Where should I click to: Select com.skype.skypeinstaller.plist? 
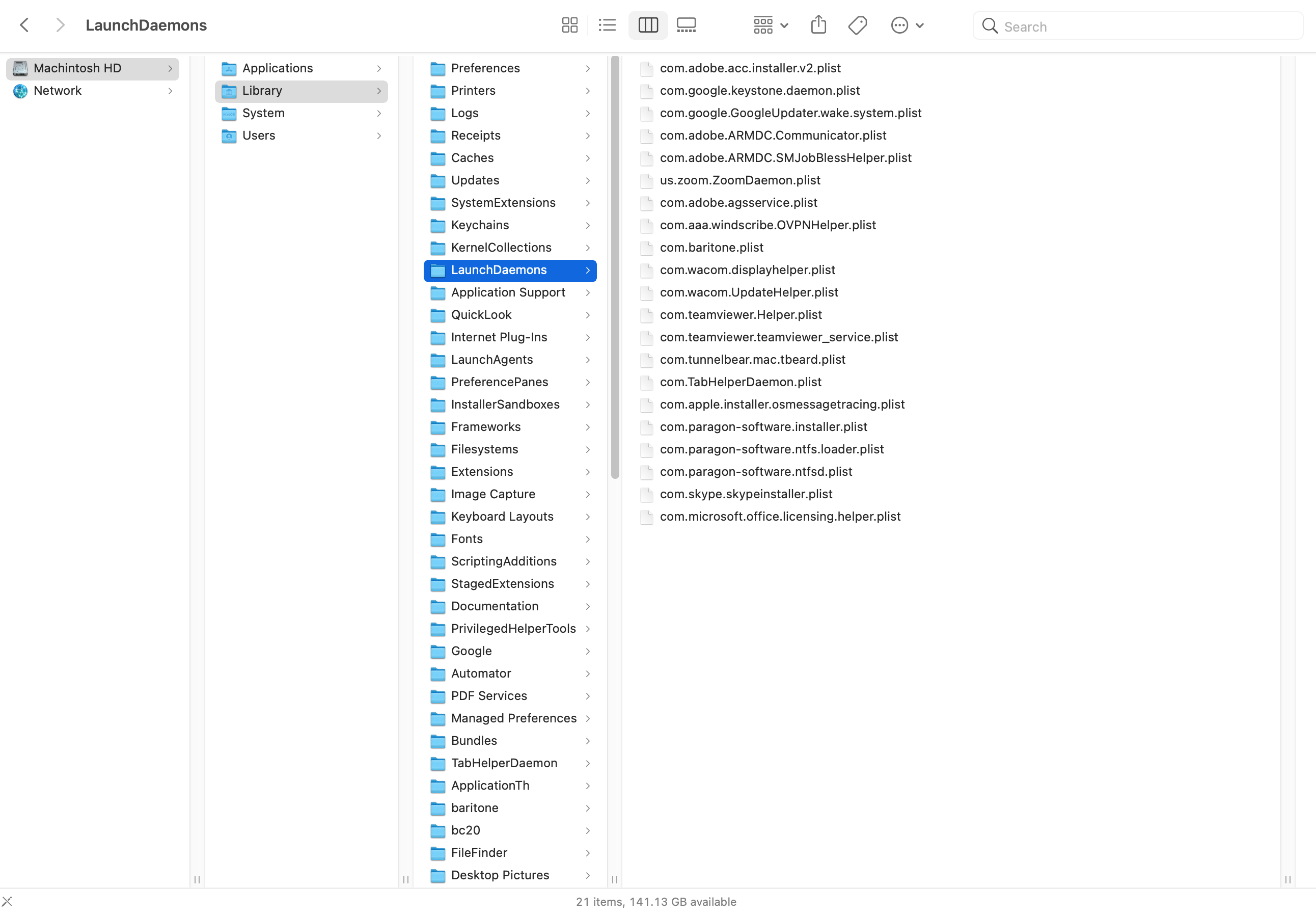click(746, 494)
